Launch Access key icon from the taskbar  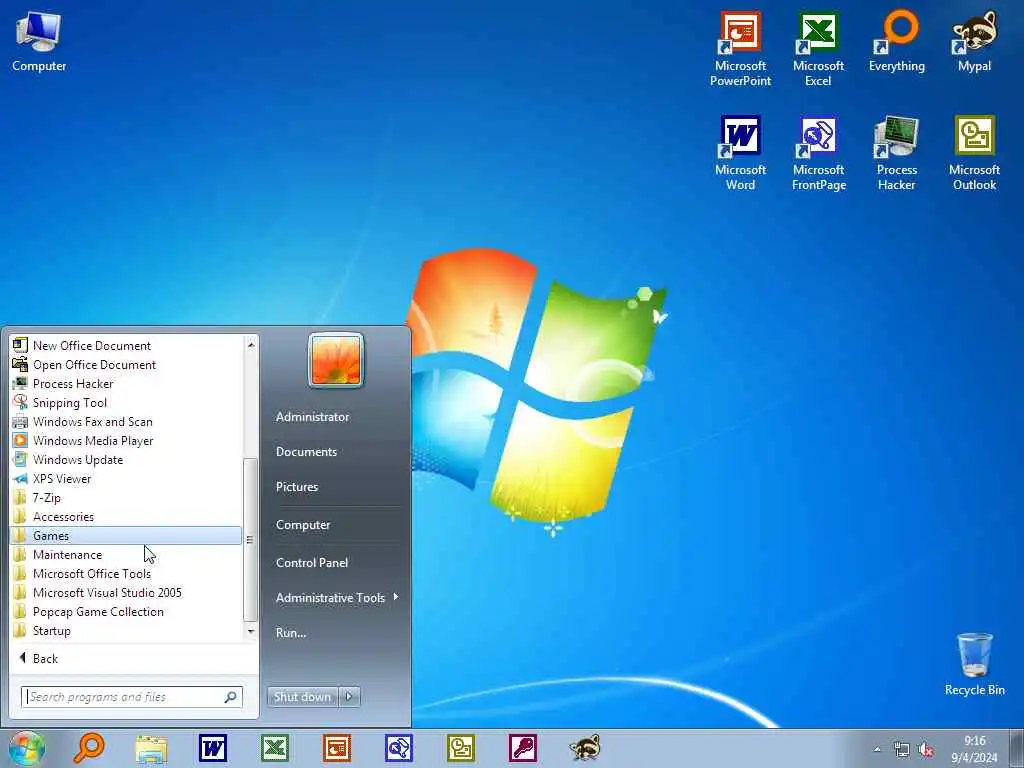click(x=522, y=748)
